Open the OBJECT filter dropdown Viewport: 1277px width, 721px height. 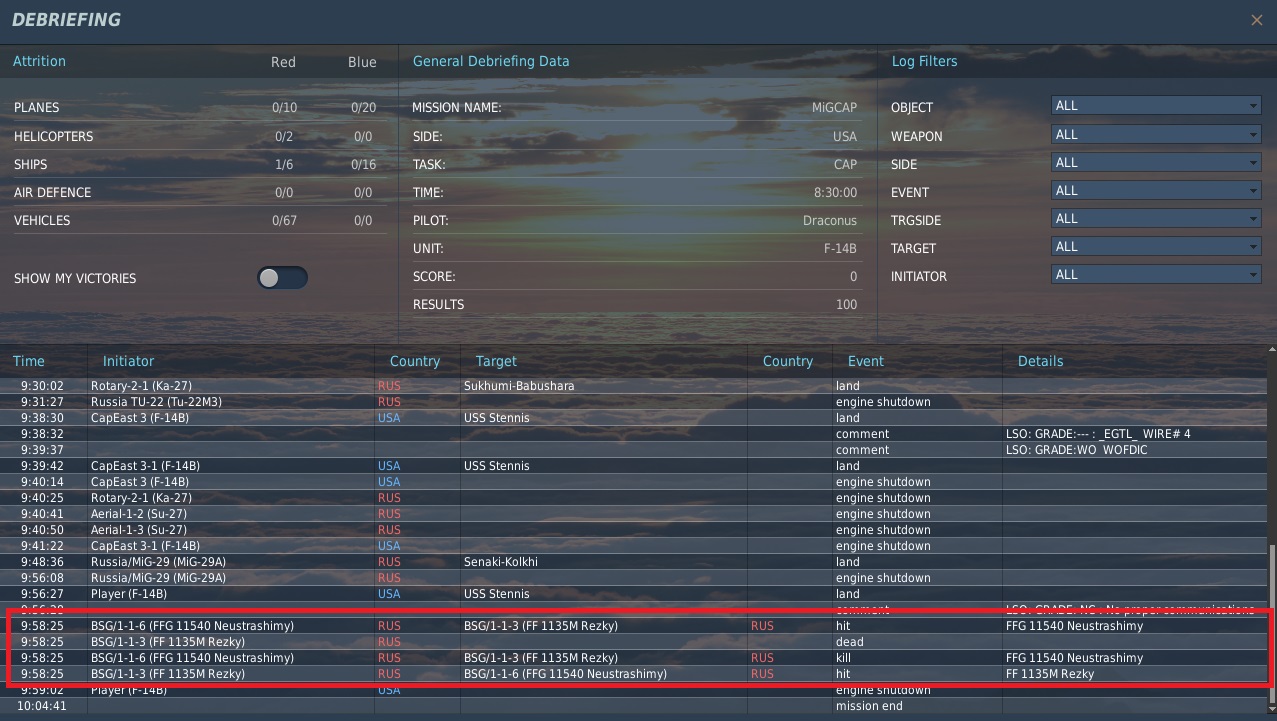point(1155,106)
